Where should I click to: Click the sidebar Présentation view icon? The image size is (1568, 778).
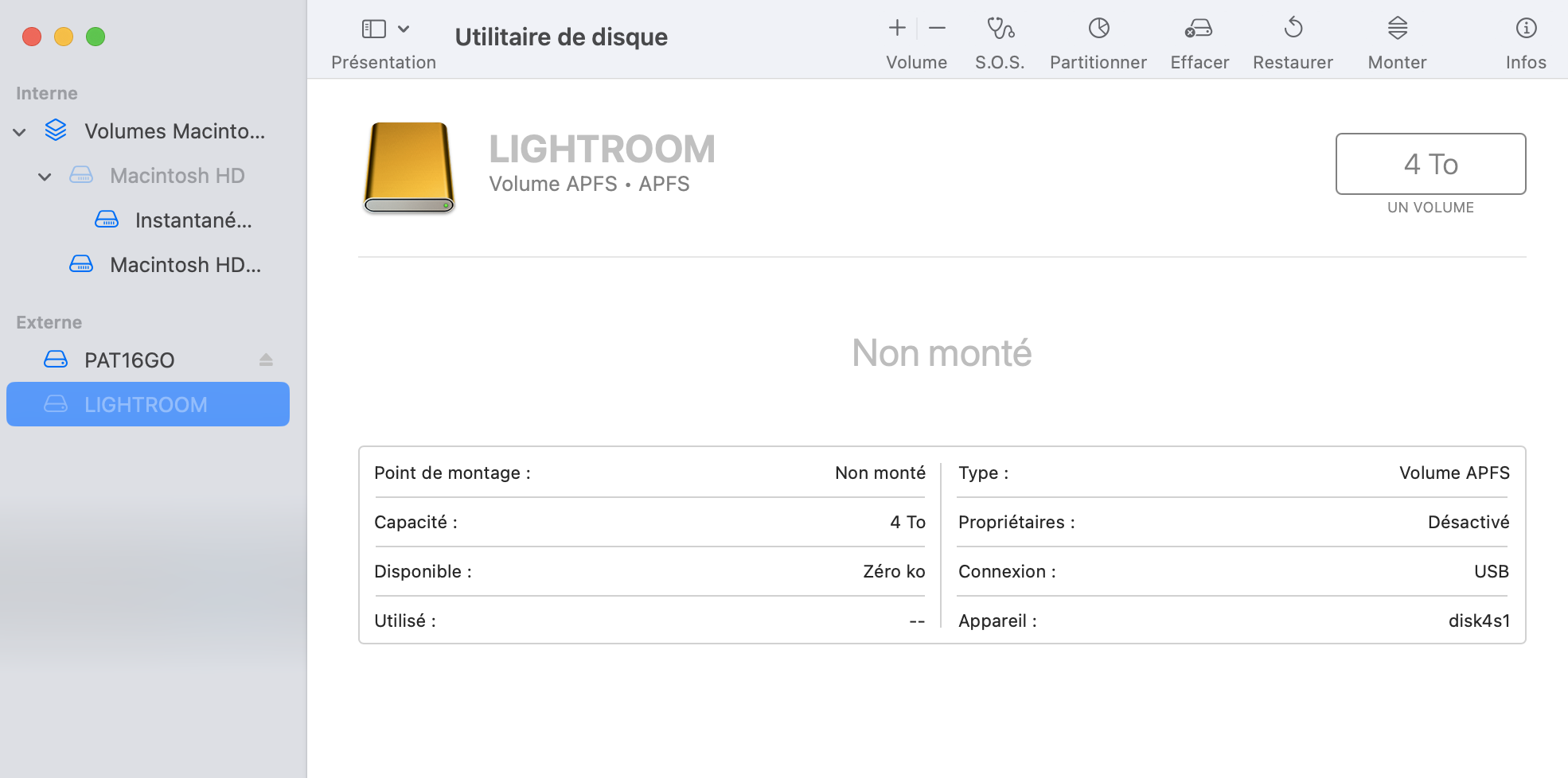click(x=373, y=29)
